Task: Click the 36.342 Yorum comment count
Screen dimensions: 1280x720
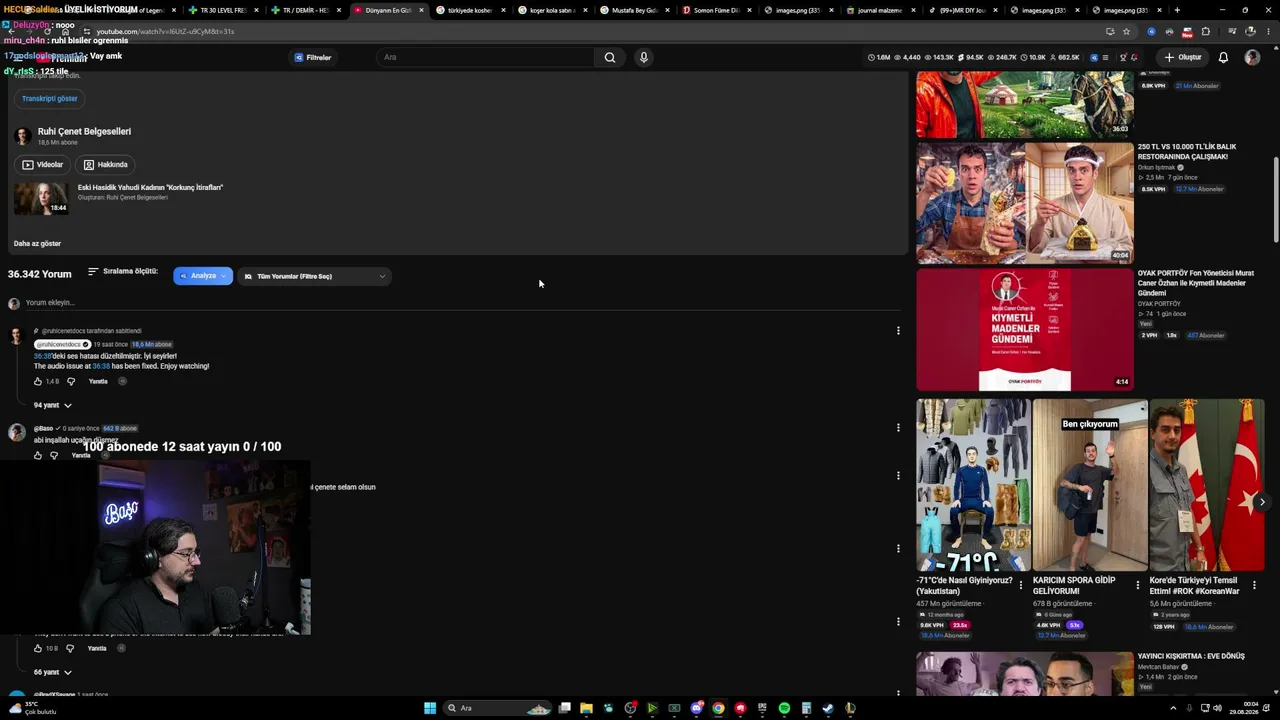Action: [40, 274]
